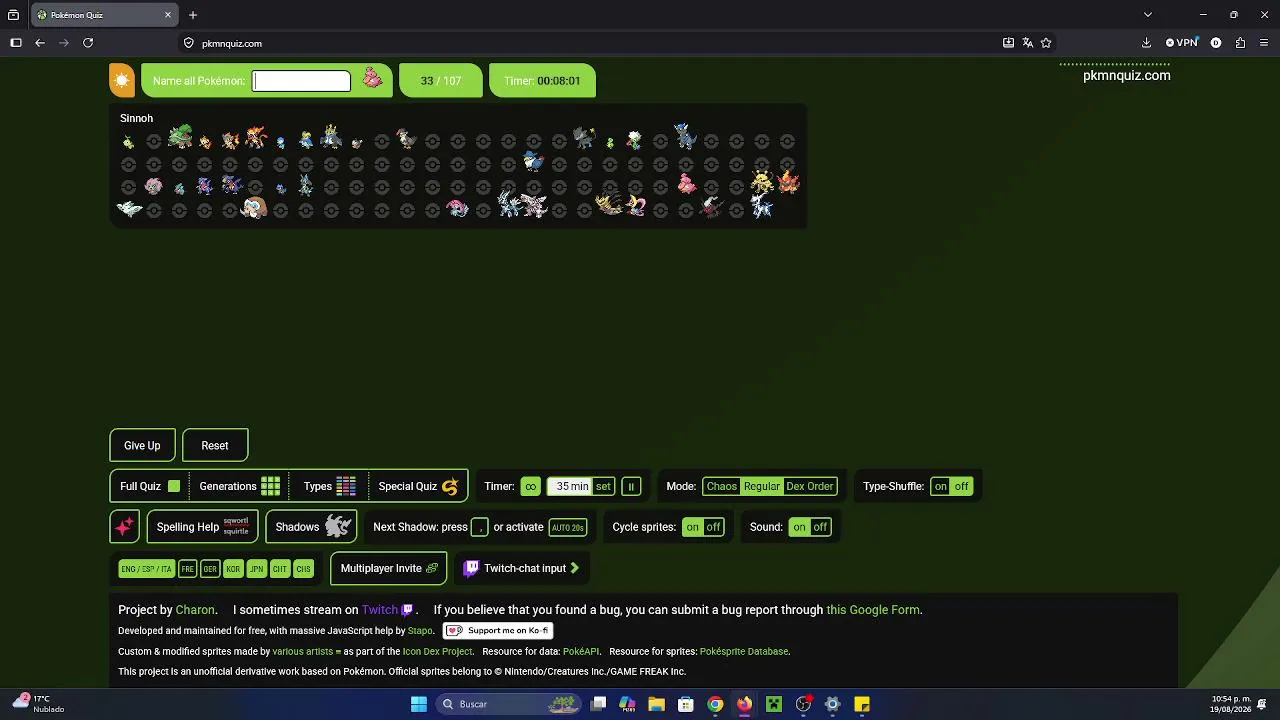This screenshot has width=1280, height=720.
Task: Open the Icon Dex Project link
Action: [x=437, y=652]
